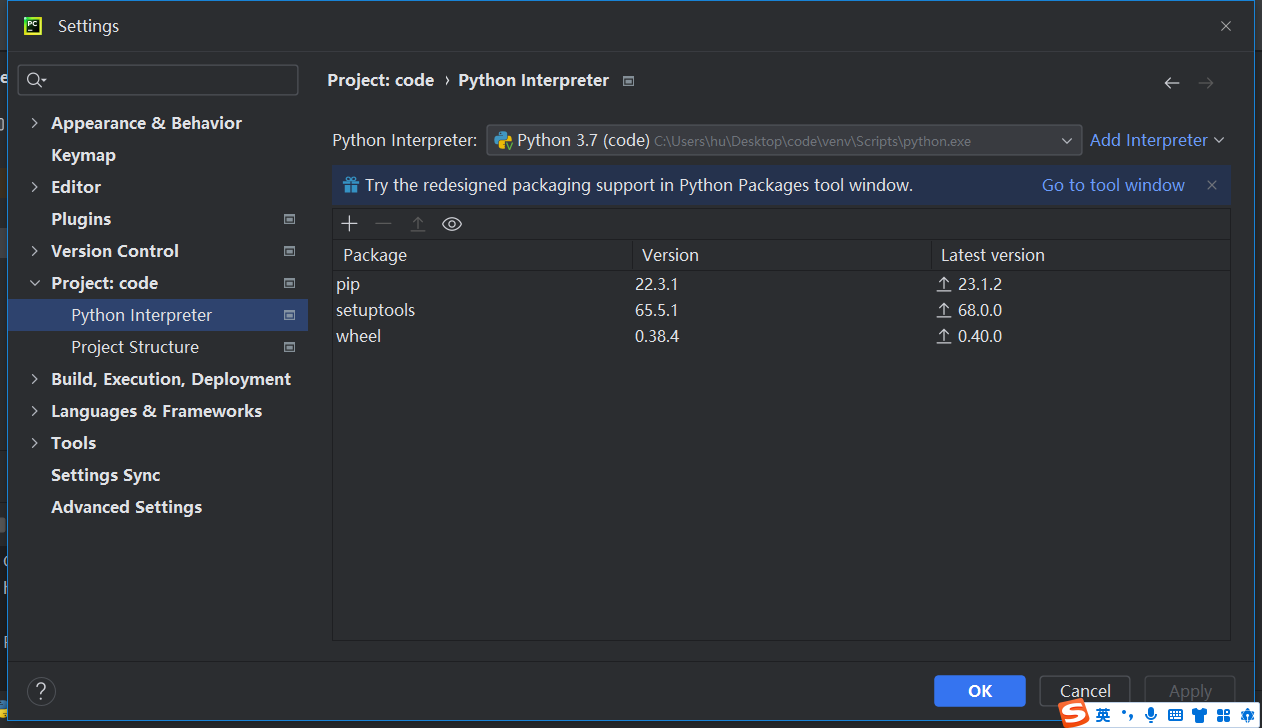
Task: Click the last Sogou toolbar assistant icon
Action: tap(1247, 715)
